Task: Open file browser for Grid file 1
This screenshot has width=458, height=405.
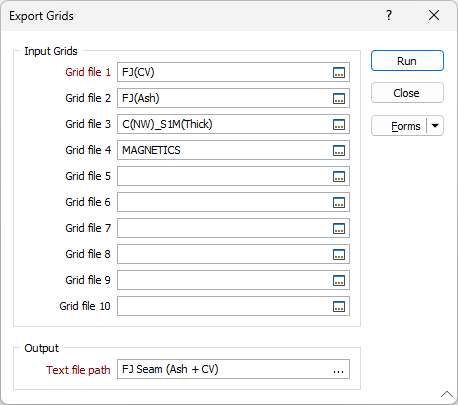Action: (339, 72)
